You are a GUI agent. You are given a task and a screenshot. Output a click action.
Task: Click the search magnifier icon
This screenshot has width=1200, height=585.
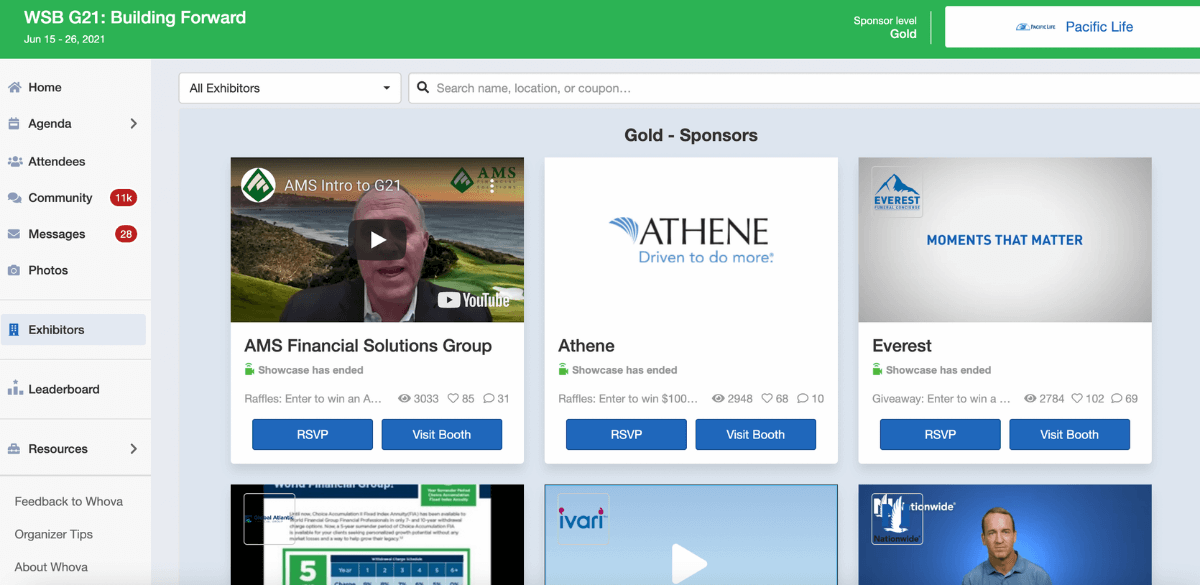(423, 88)
